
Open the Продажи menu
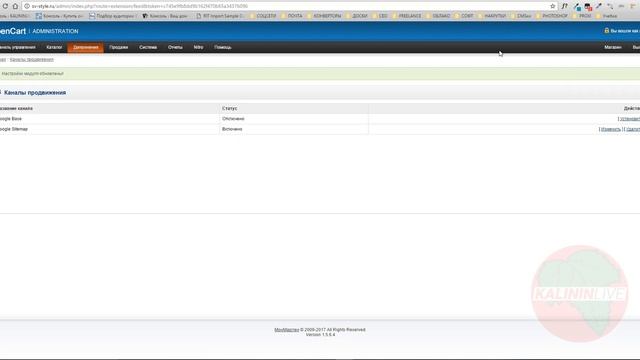click(118, 47)
